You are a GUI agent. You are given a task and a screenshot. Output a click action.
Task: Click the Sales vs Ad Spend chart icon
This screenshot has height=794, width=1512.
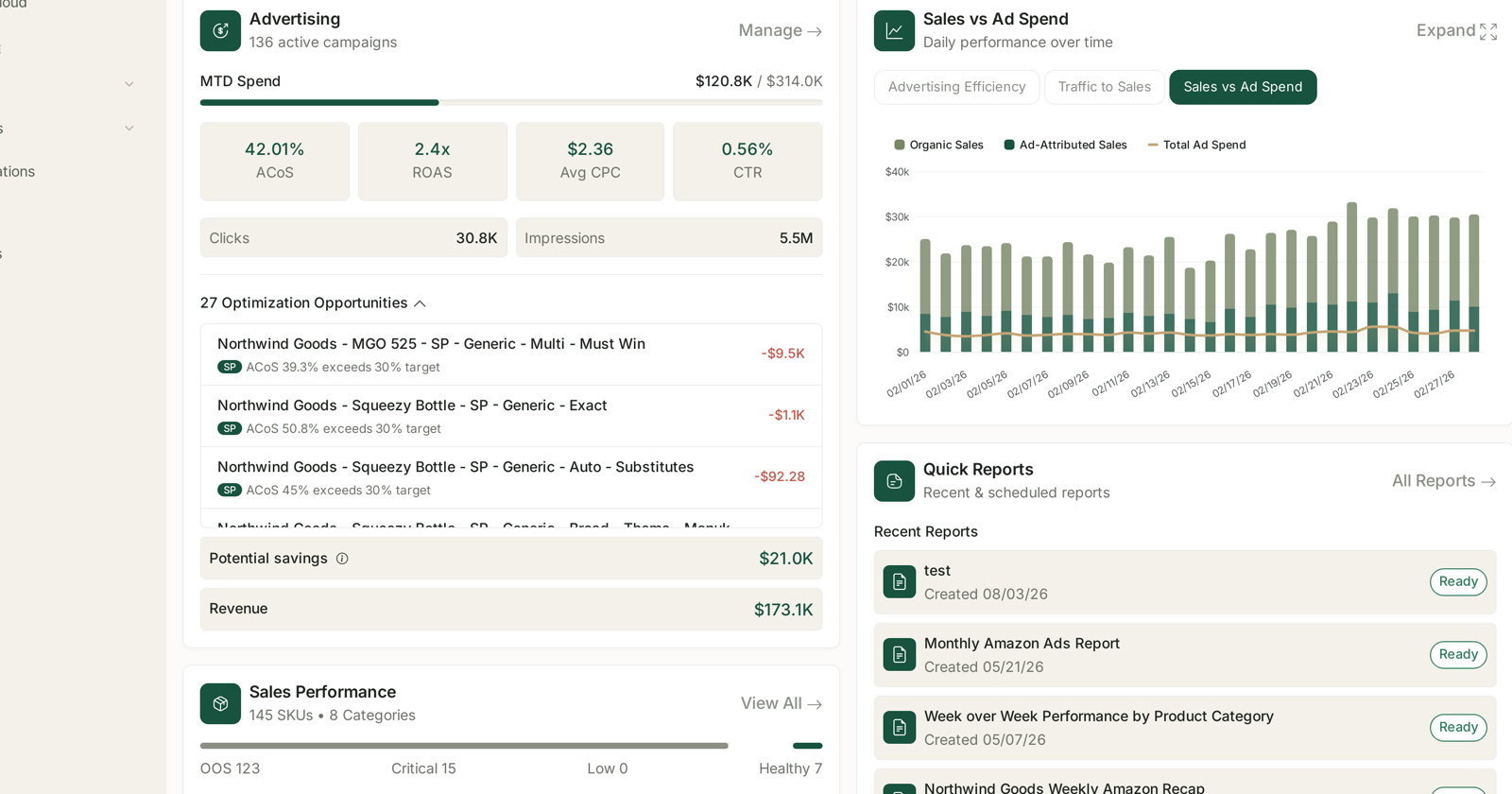[x=894, y=30]
